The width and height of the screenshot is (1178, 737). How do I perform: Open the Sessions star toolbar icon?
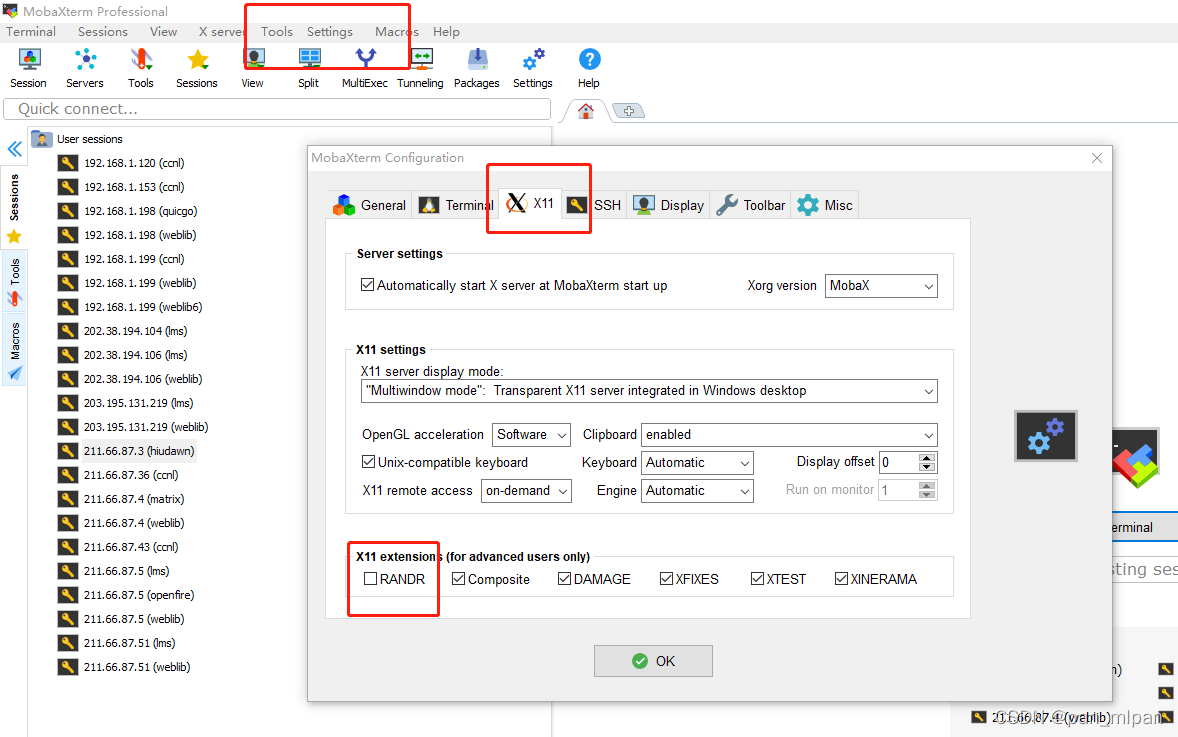(197, 68)
